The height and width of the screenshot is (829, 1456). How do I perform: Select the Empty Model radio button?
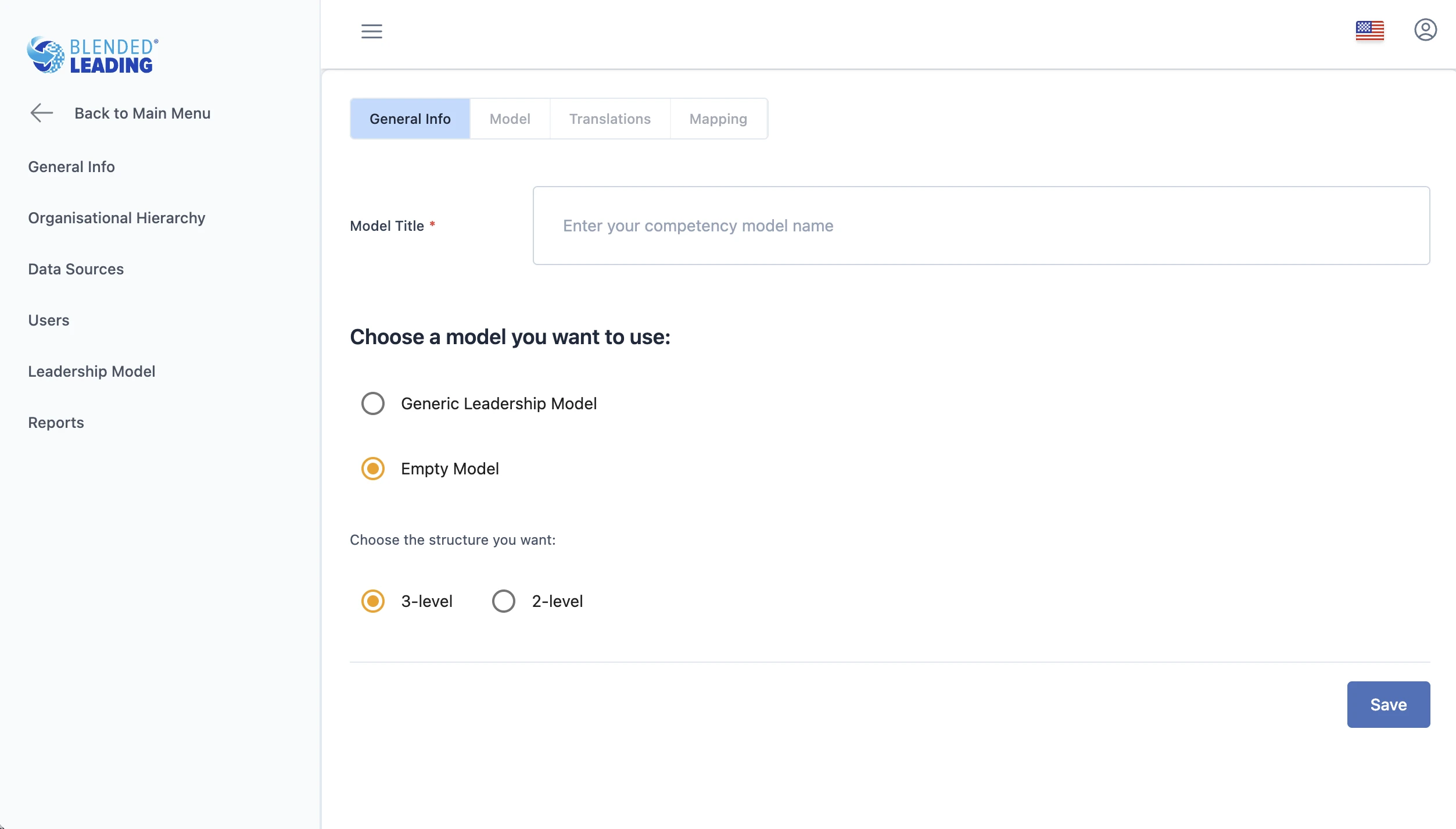tap(373, 469)
